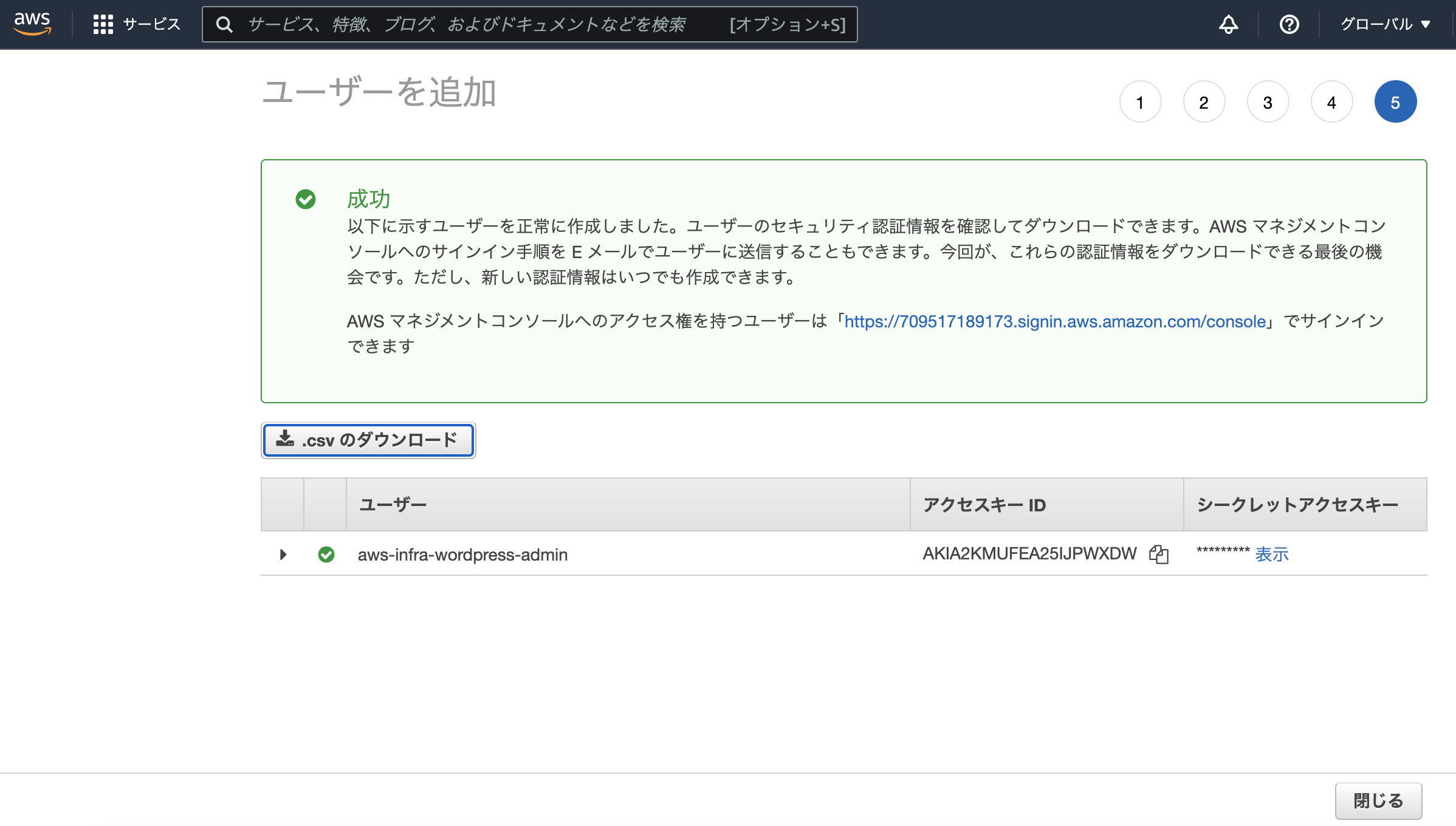
Task: Open the サービス grid menu icon
Action: coord(103,24)
